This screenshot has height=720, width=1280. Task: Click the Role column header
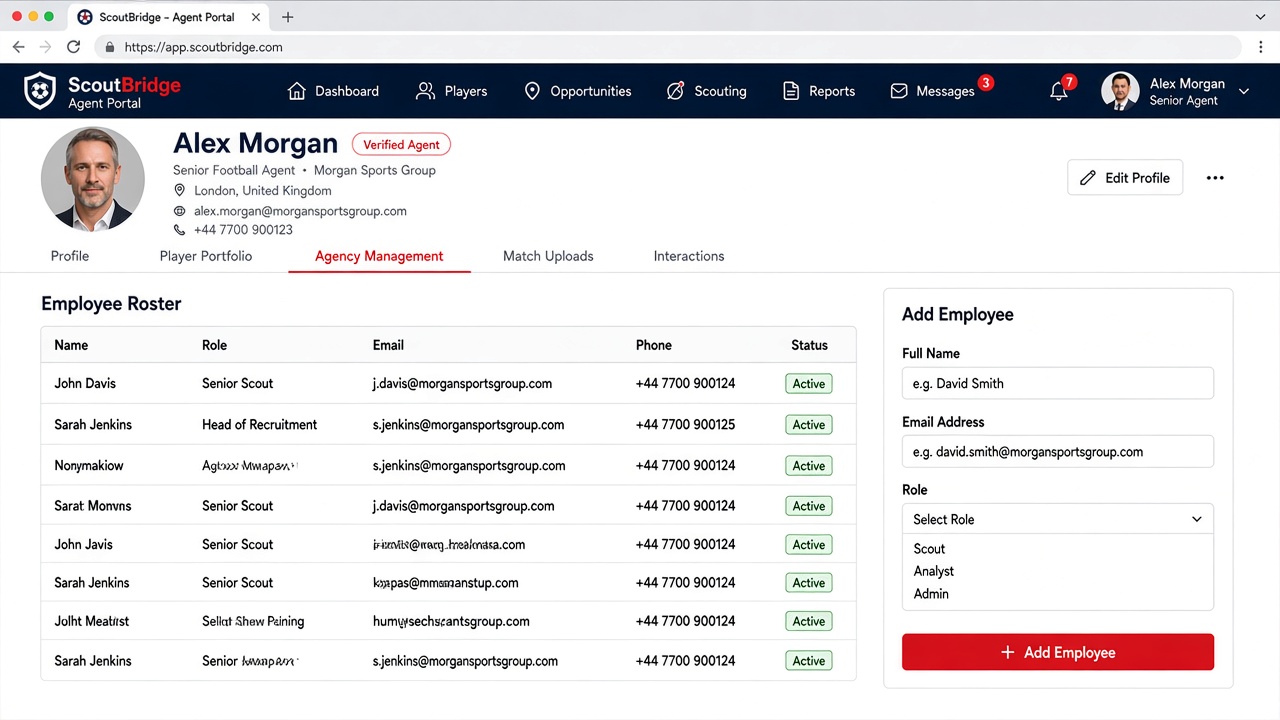click(x=214, y=345)
